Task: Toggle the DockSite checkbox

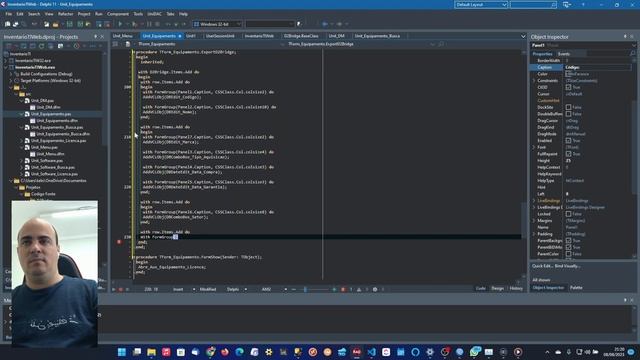Action: (x=568, y=107)
